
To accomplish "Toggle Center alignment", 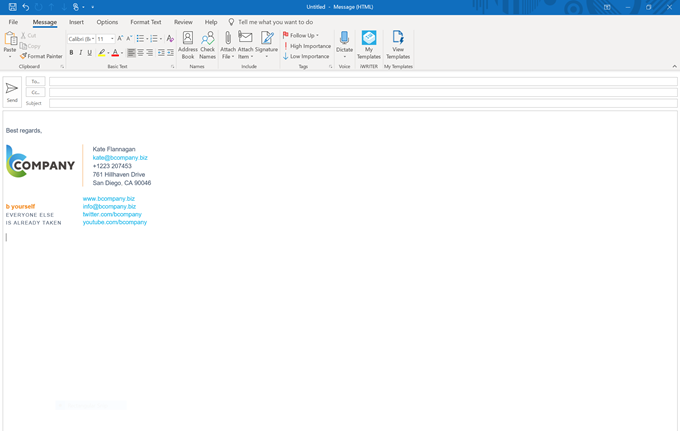I will pos(141,52).
